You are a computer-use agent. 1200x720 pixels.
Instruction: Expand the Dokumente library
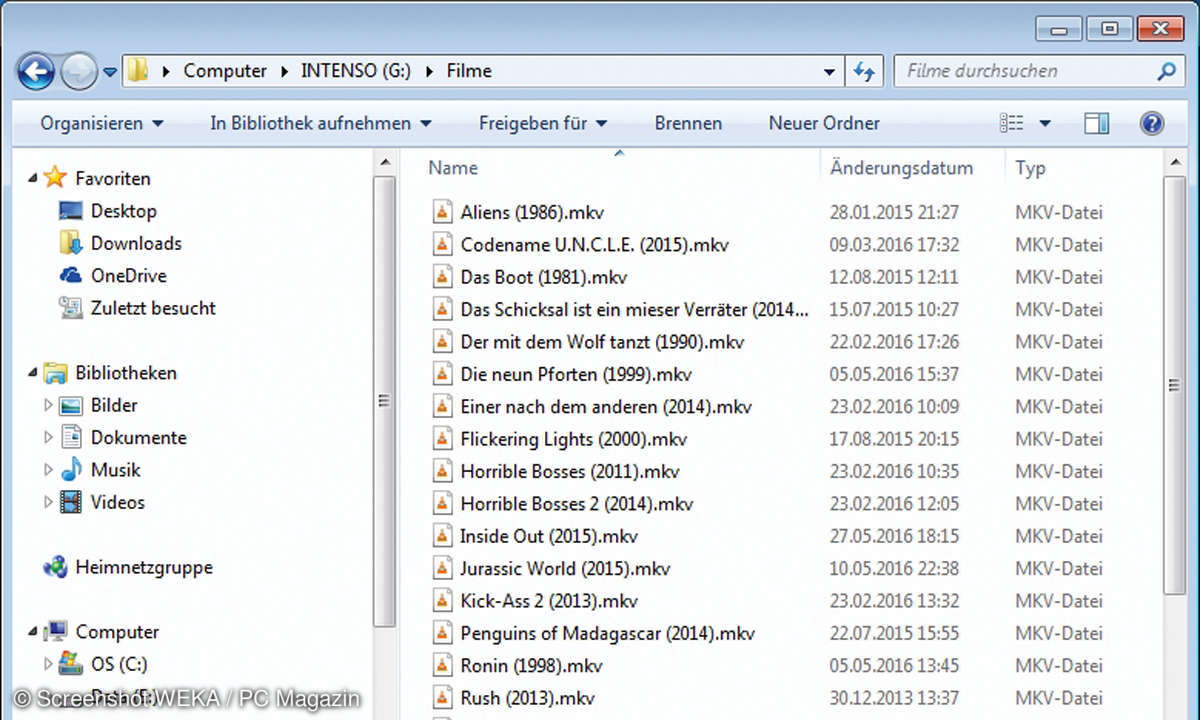(x=48, y=438)
